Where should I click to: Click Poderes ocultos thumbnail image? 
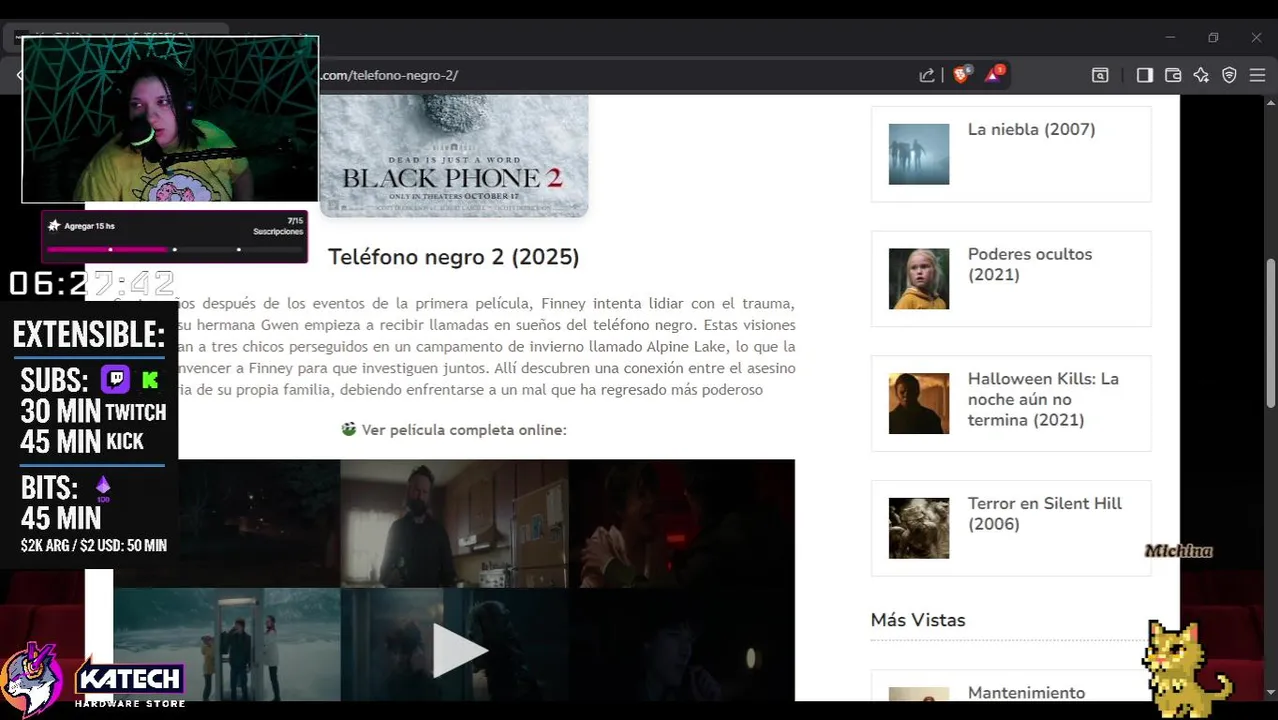coord(919,279)
